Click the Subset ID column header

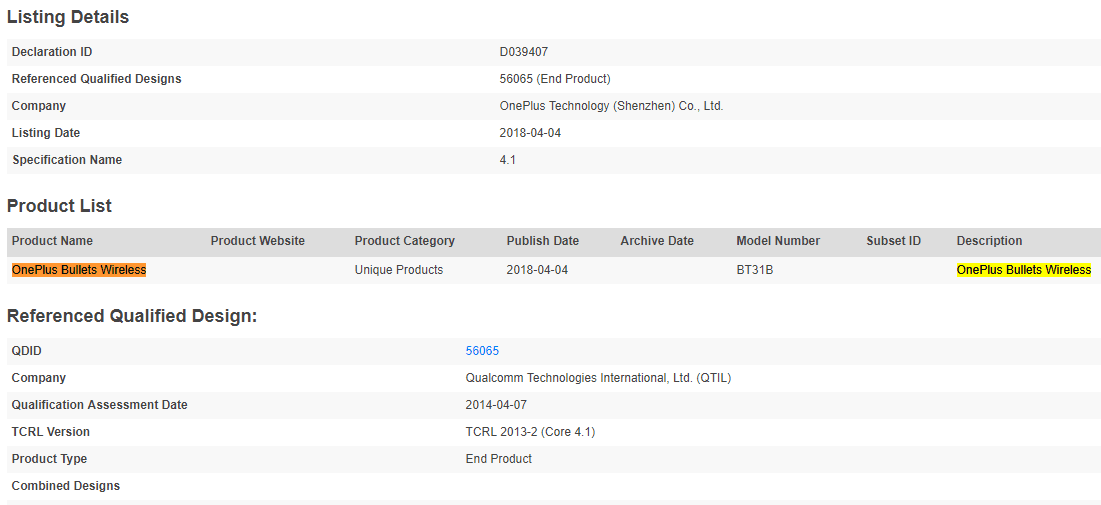(x=893, y=241)
